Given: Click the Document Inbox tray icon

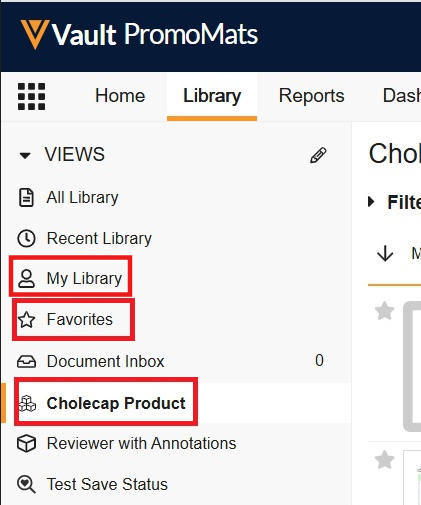Looking at the screenshot, I should click(26, 361).
